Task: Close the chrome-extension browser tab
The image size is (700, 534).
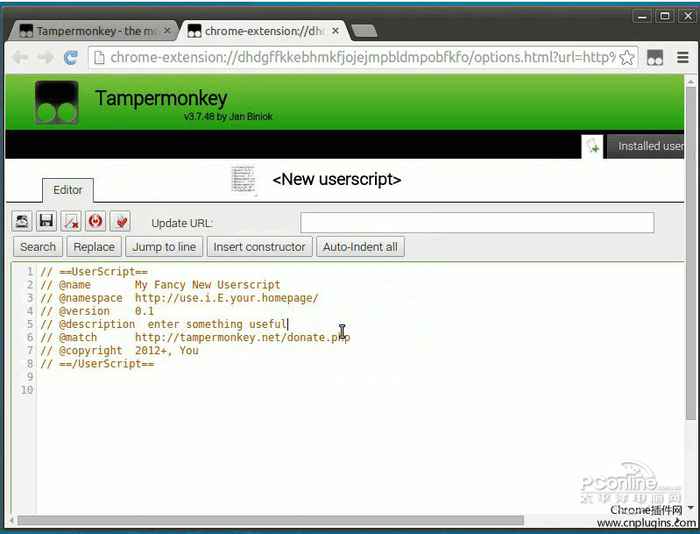Action: pos(335,31)
